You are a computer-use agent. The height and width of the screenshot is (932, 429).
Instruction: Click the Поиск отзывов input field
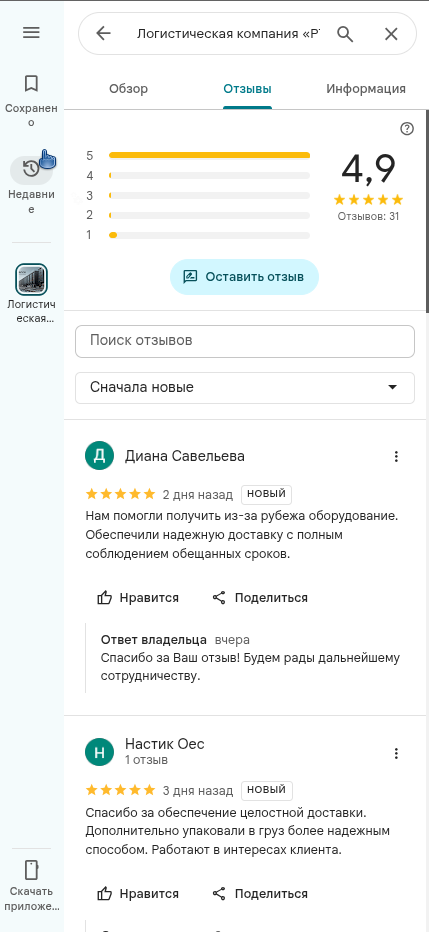[x=245, y=341]
